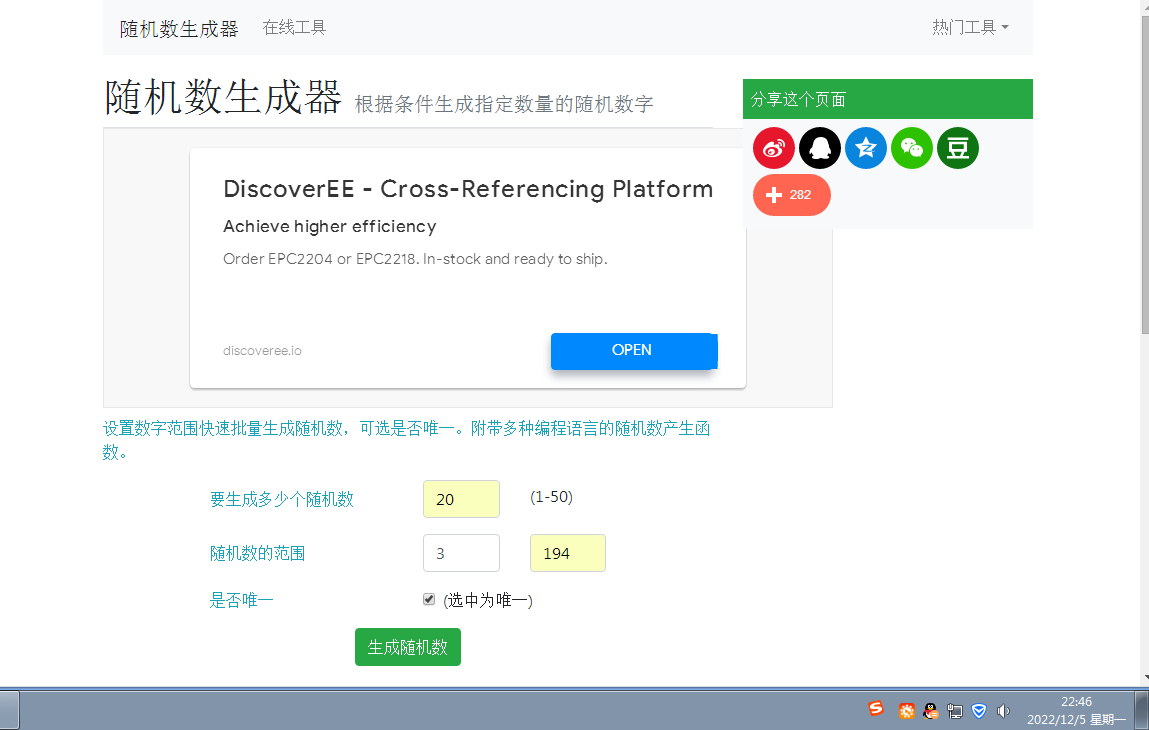Viewport: 1149px width, 730px height.
Task: Click the Show desktop button at taskbar edge
Action: click(x=1142, y=710)
